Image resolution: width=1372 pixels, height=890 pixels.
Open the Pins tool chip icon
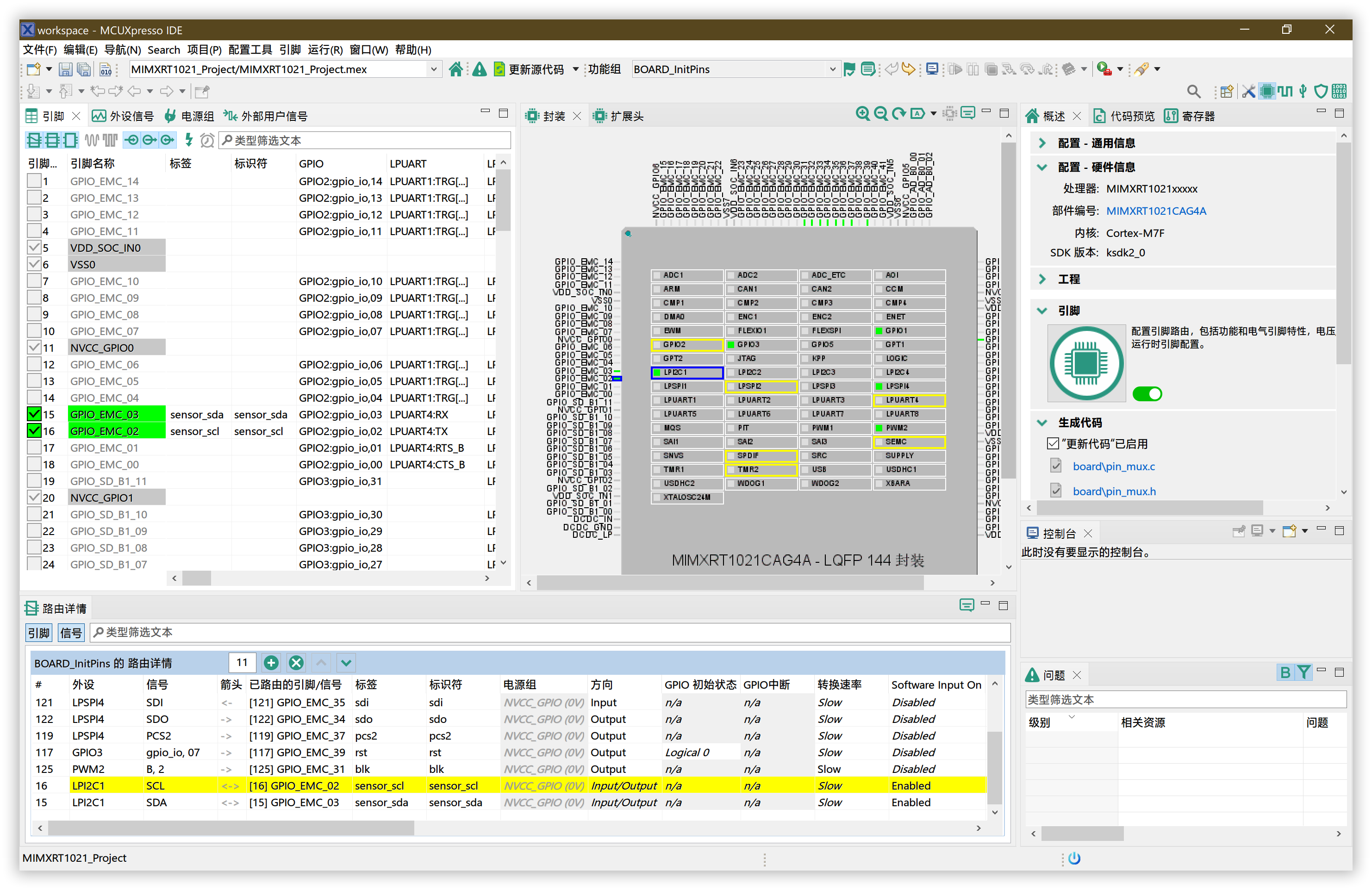click(x=1266, y=91)
